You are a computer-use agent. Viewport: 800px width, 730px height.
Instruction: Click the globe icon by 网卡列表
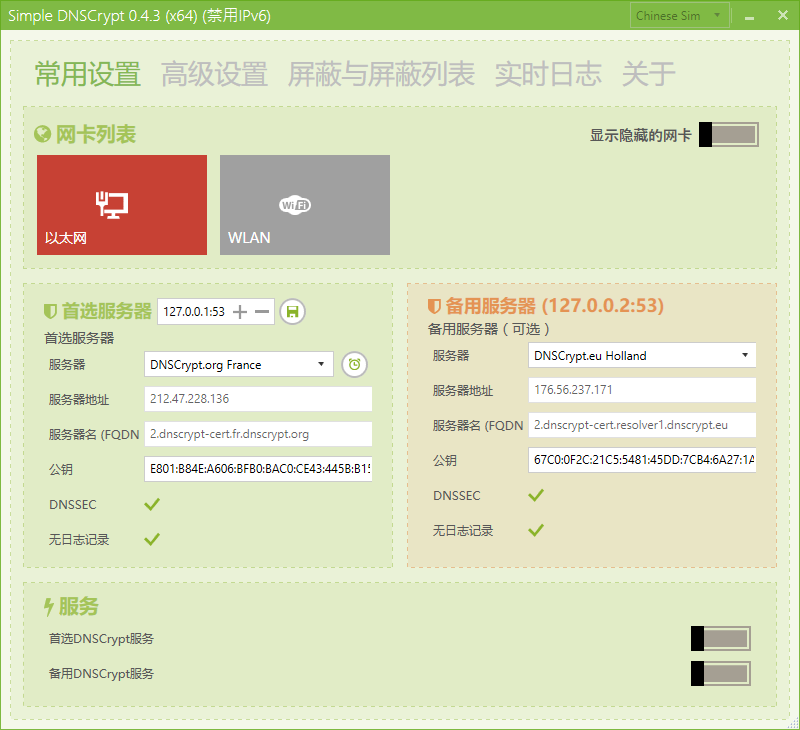pyautogui.click(x=42, y=134)
